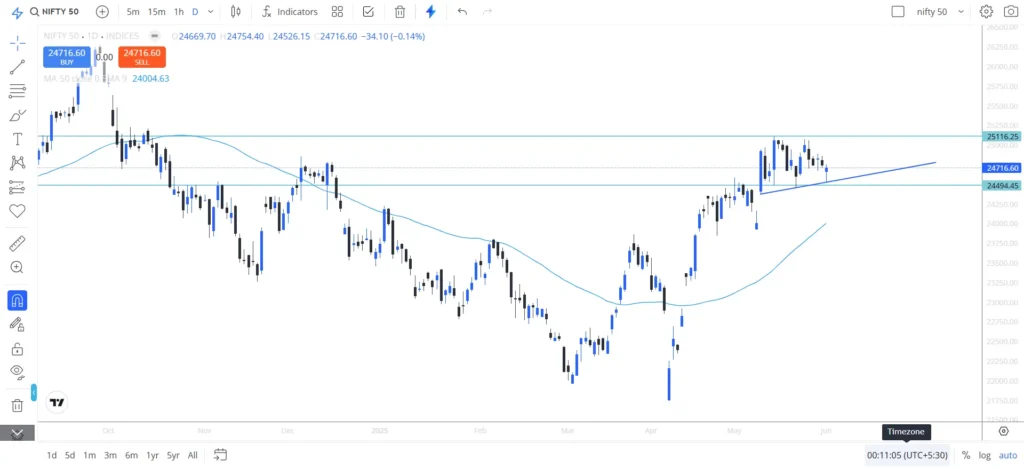The image size is (1024, 468).
Task: Open chart settings gear
Action: (986, 12)
